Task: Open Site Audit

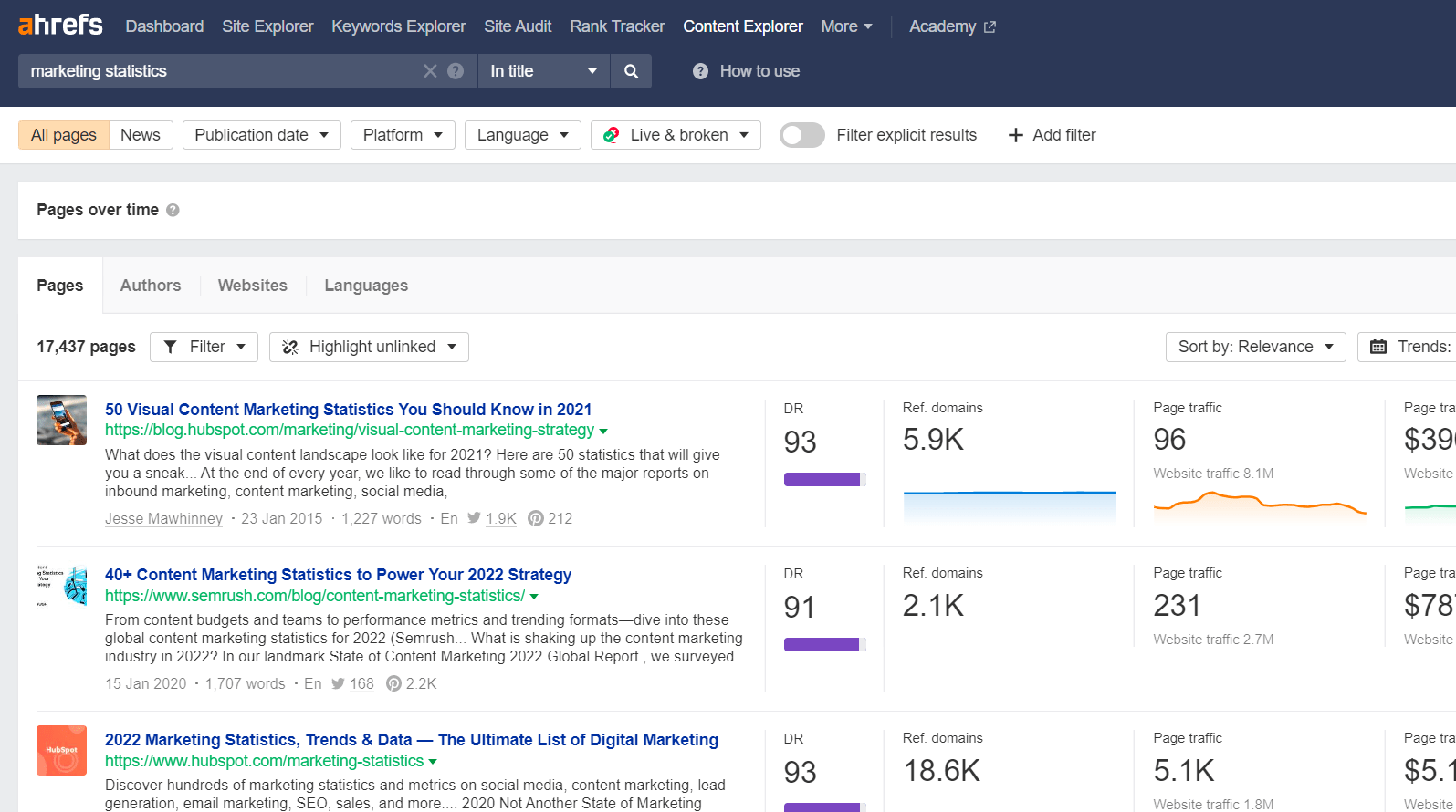Action: pyautogui.click(x=518, y=26)
